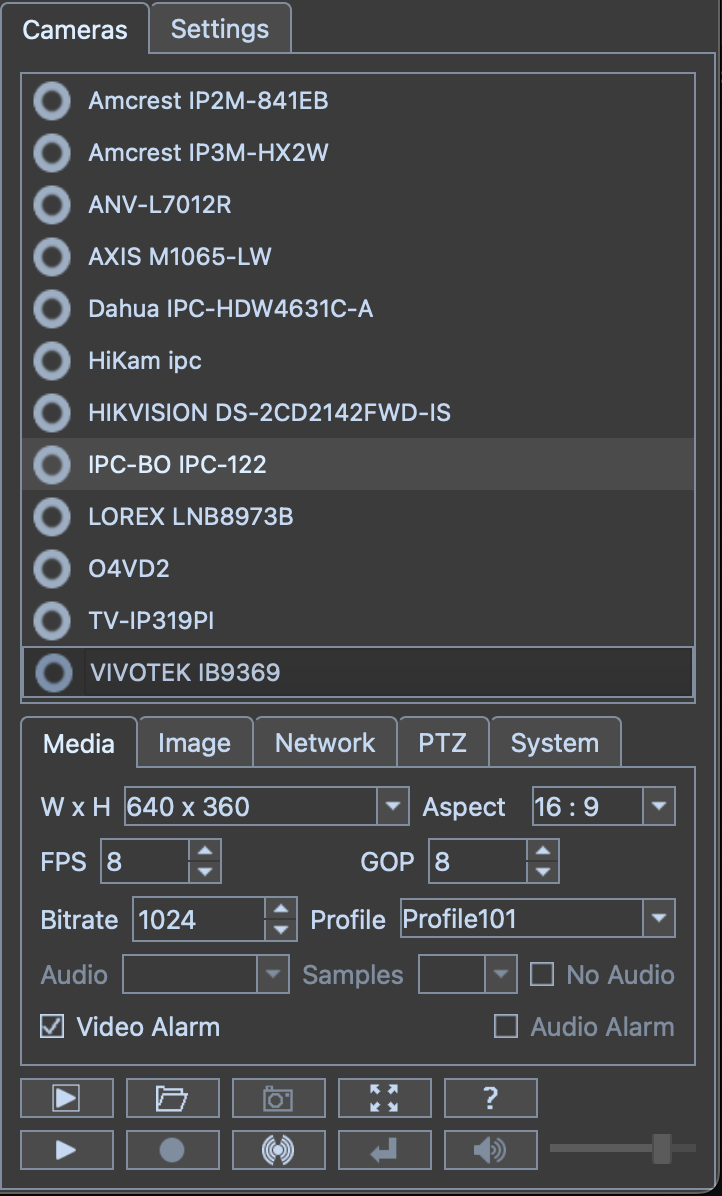Switch to the Settings tab
The height and width of the screenshot is (1196, 722).
coord(220,29)
